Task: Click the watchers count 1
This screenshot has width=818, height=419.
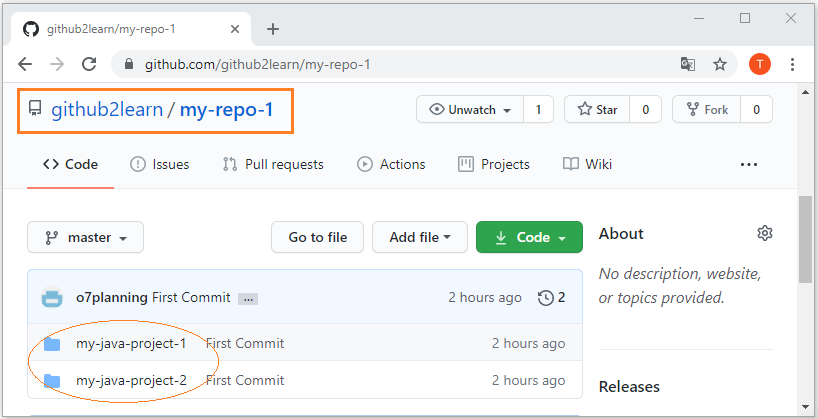Action: pos(538,110)
